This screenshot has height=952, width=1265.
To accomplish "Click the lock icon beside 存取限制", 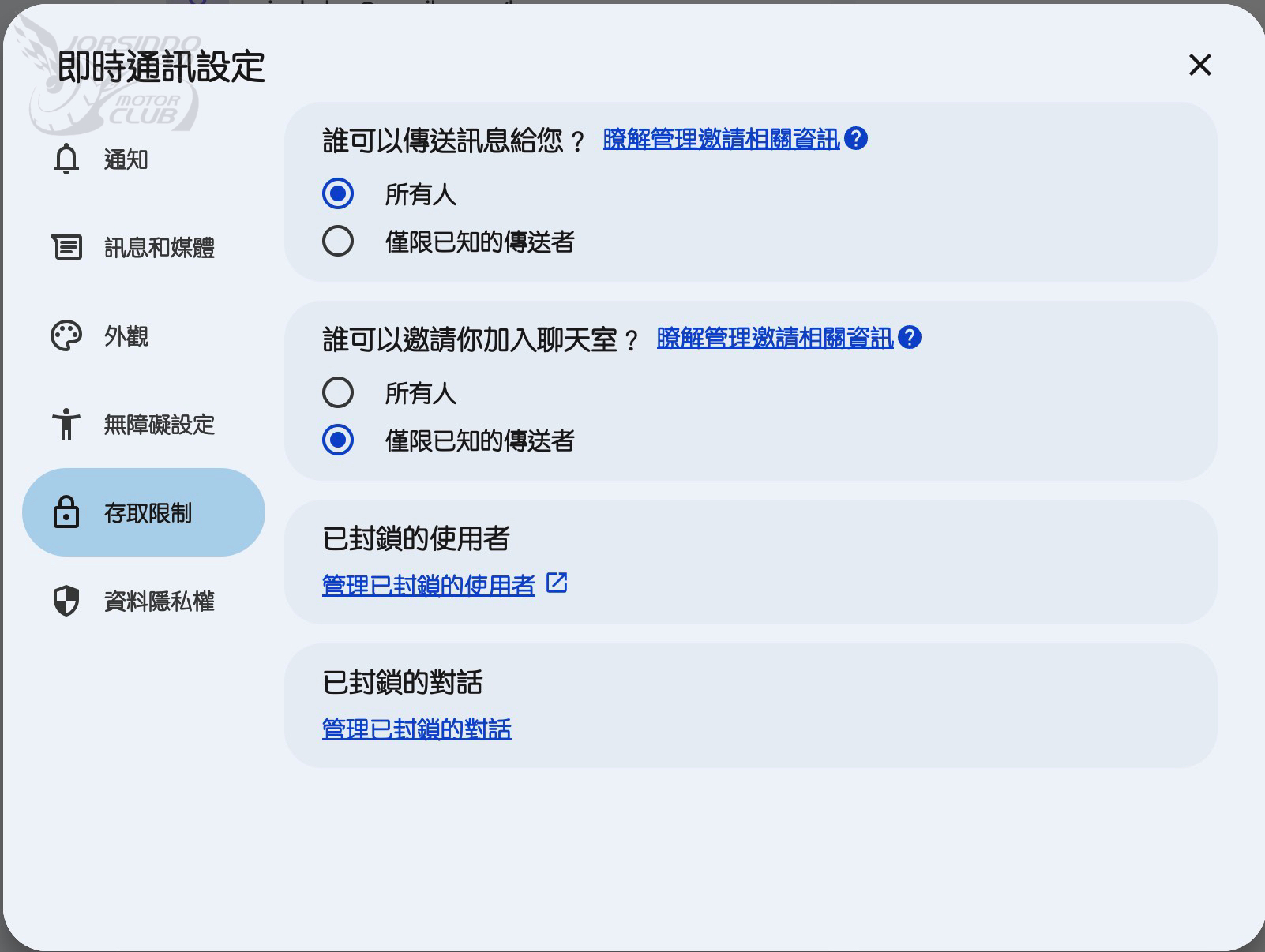I will tap(66, 512).
